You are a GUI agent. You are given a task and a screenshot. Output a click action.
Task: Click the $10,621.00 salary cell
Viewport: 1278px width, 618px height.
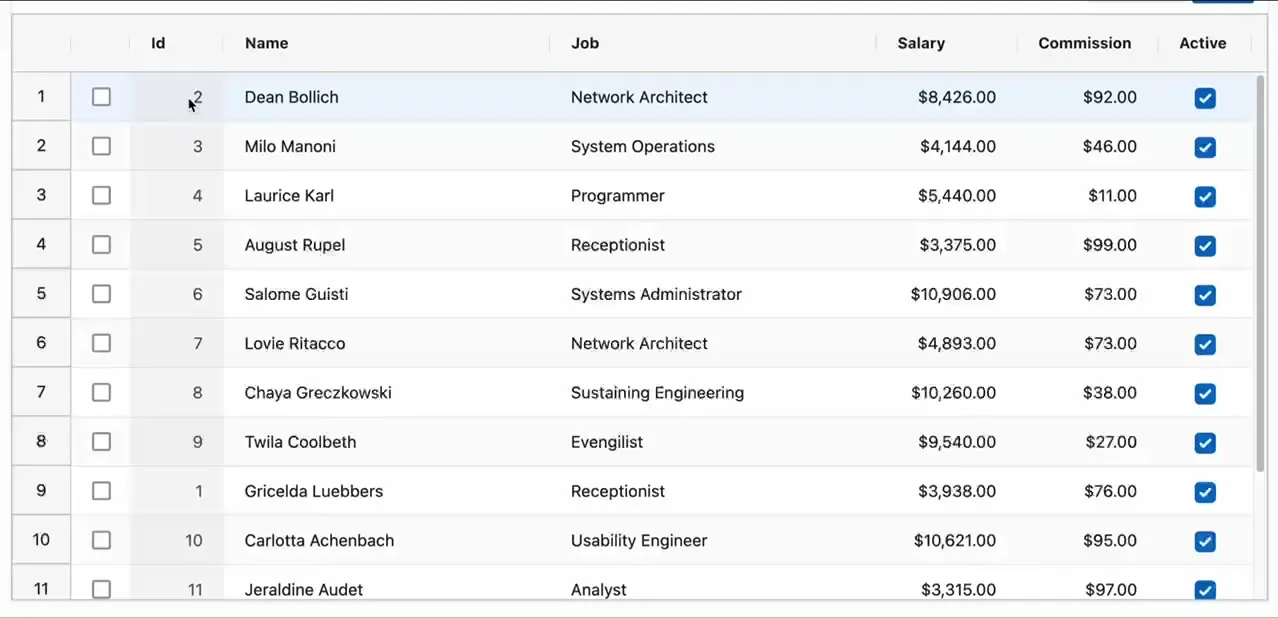pyautogui.click(x=954, y=541)
